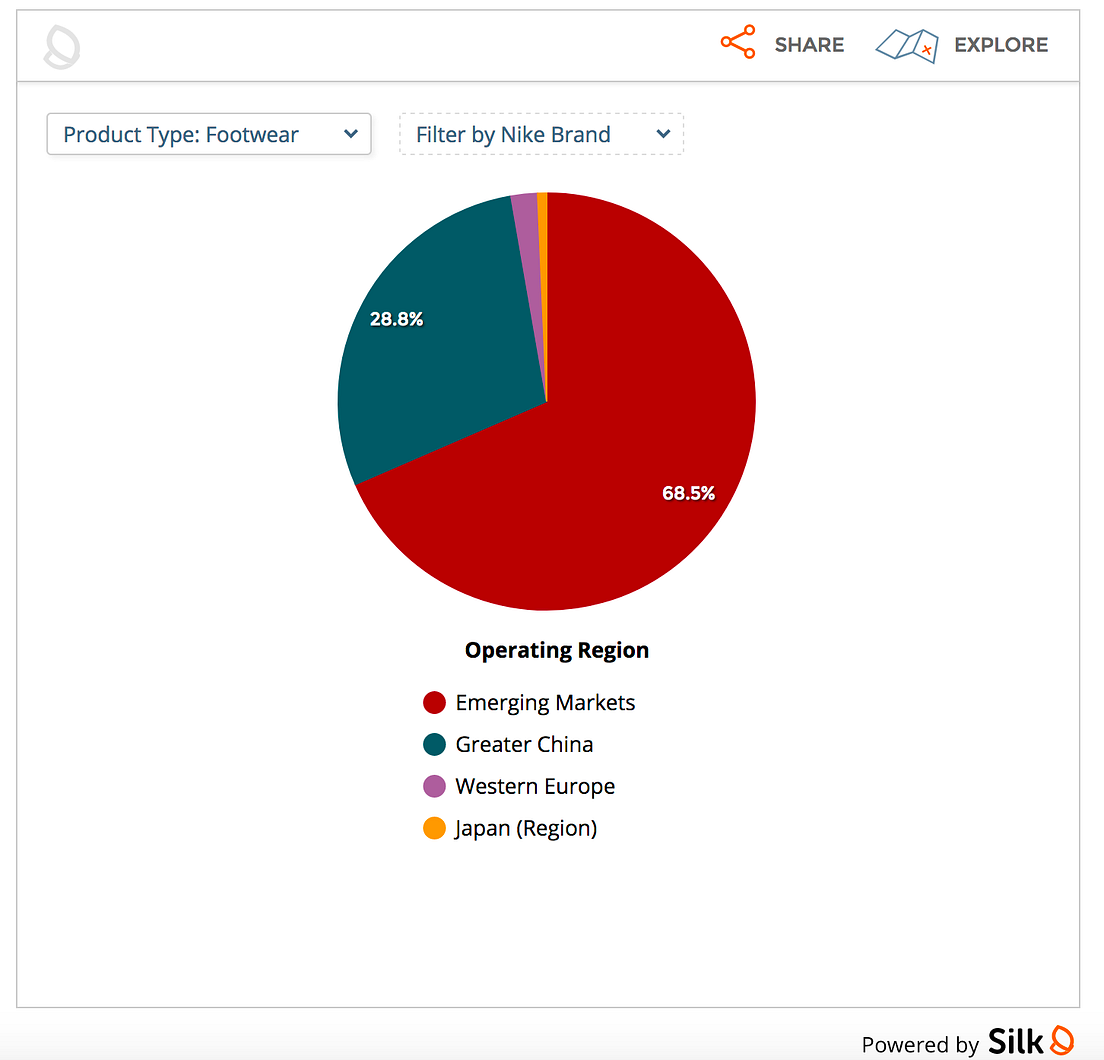This screenshot has width=1104, height=1060.
Task: Click the EXPLORE label
Action: (1000, 44)
